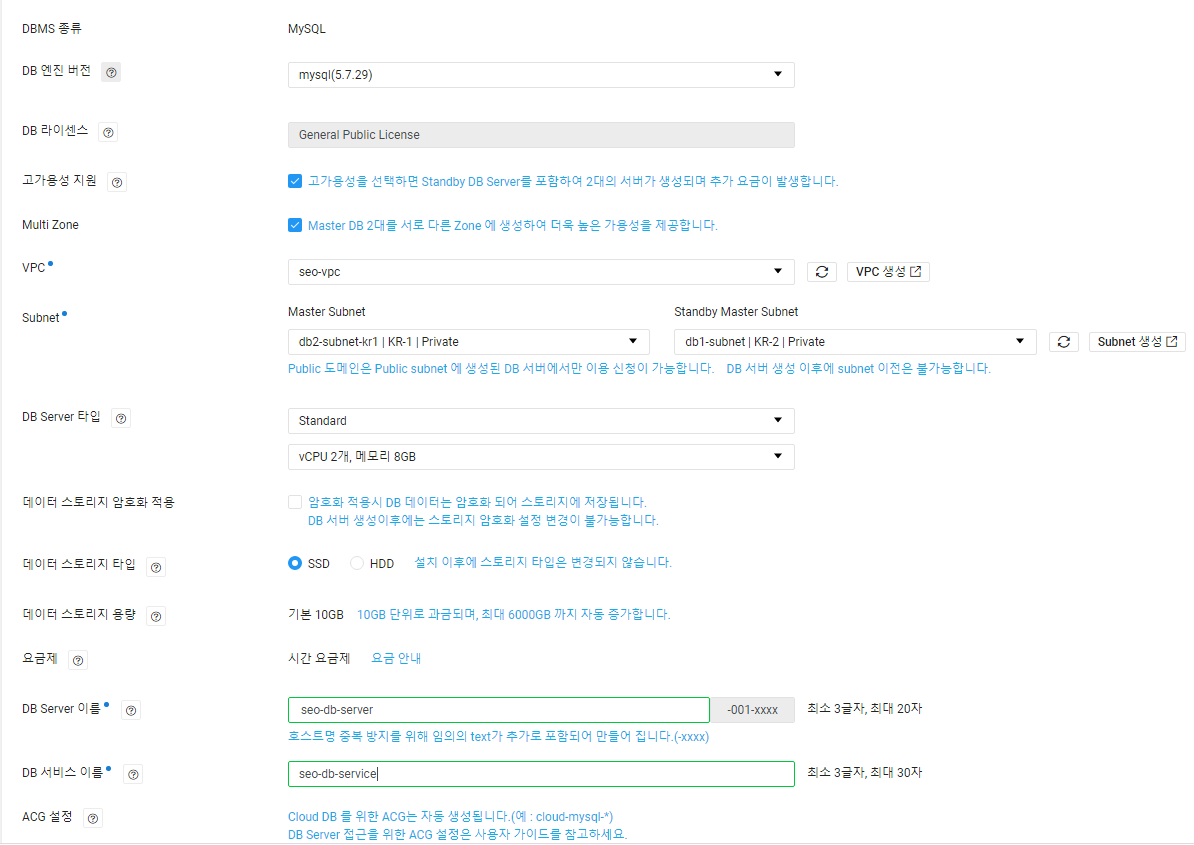Open help icon beside 고가용성 지원
The height and width of the screenshot is (845, 1194).
tap(117, 183)
